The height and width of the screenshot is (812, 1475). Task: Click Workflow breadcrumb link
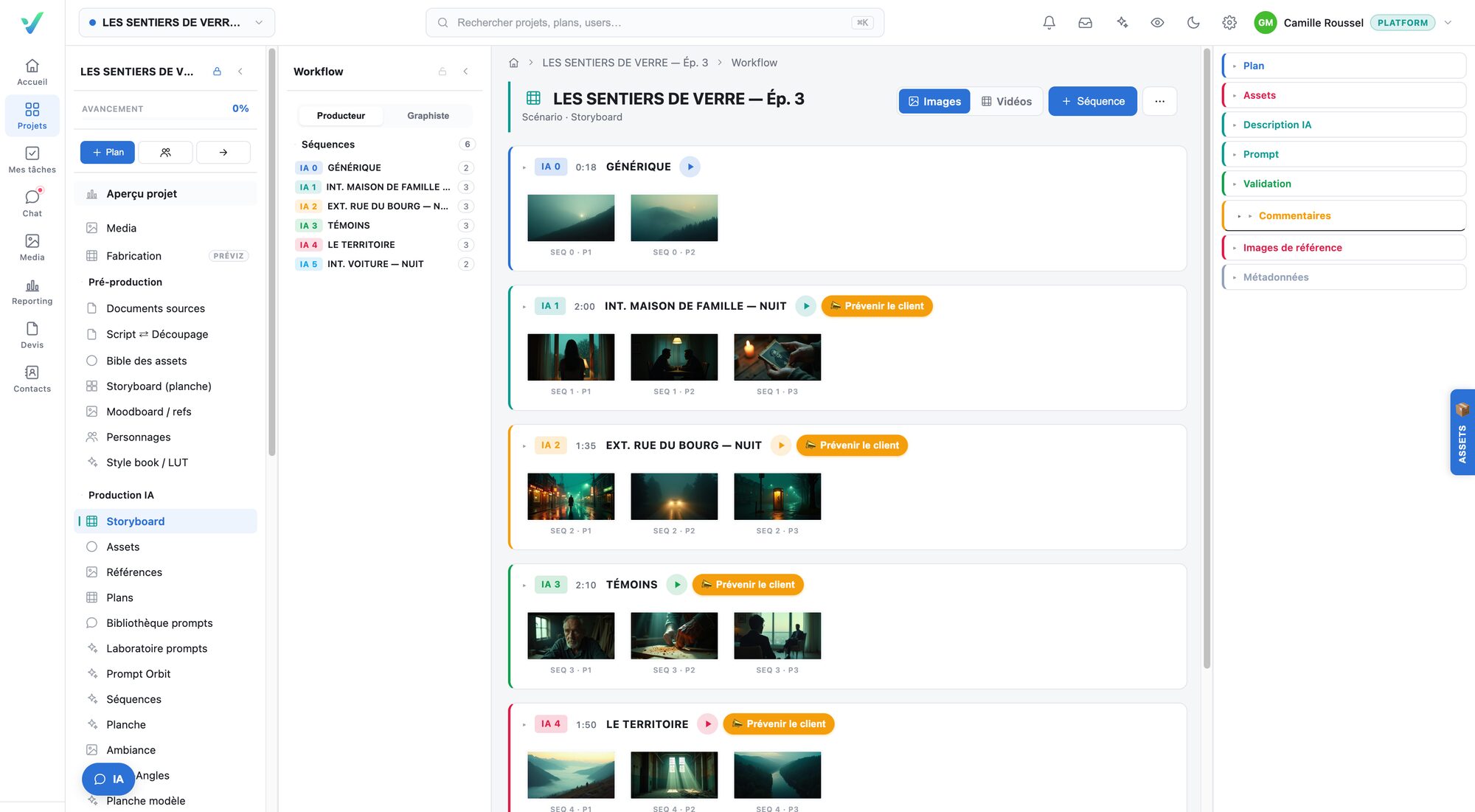coord(754,63)
